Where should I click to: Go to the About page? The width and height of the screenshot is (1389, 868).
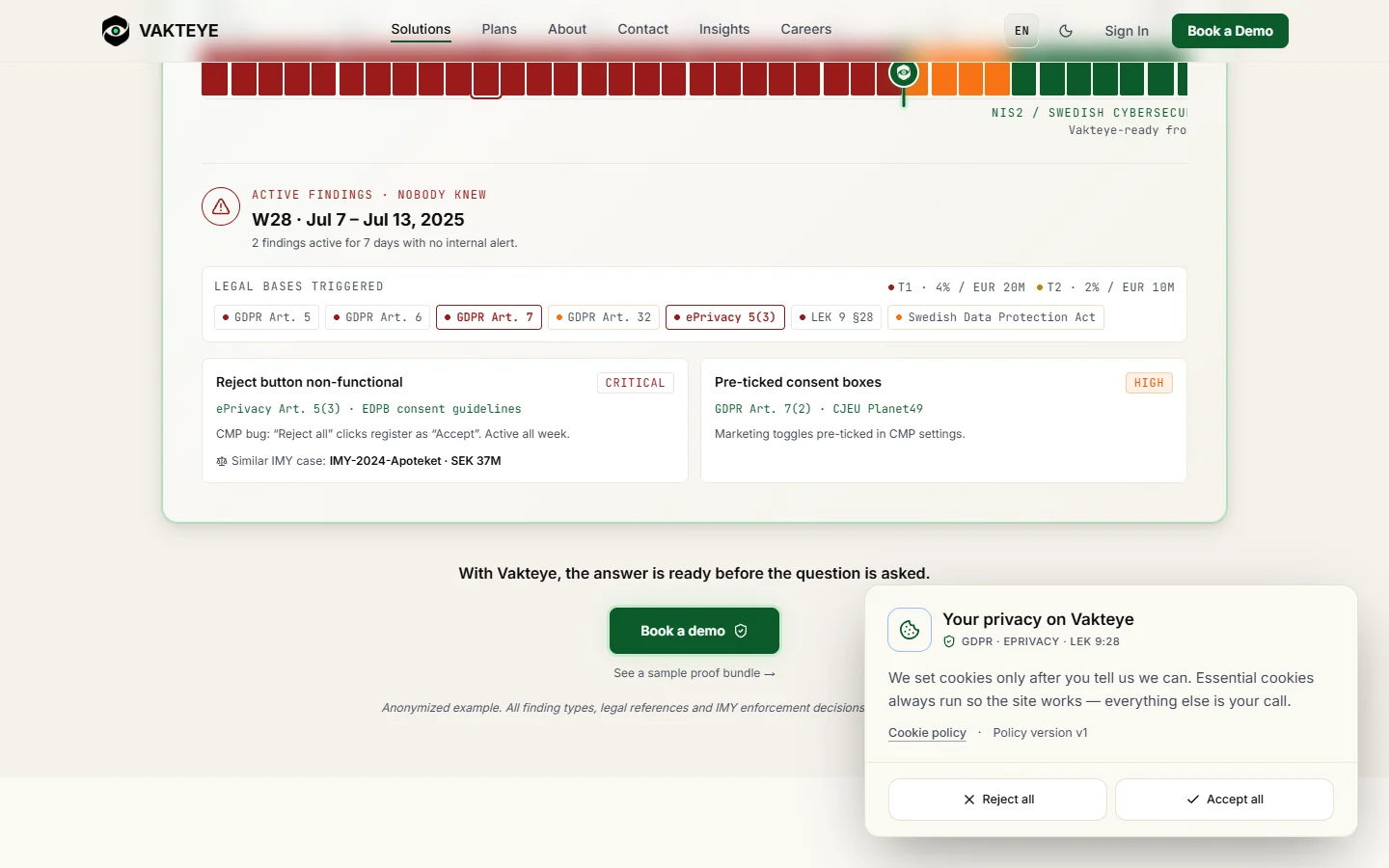pyautogui.click(x=567, y=29)
